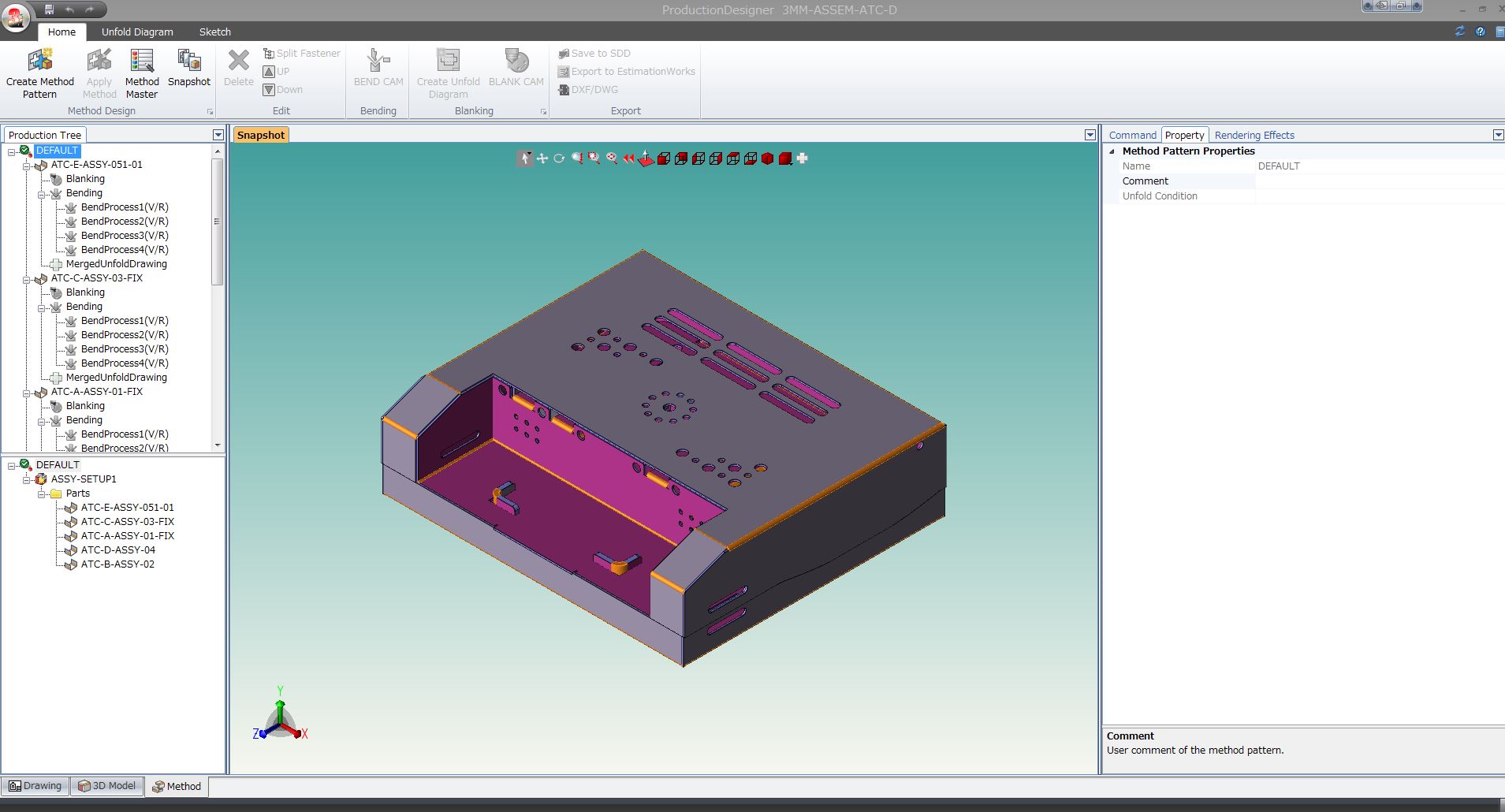Click the zoom-to-fit magnifier icon
1505x812 pixels.
(x=612, y=158)
